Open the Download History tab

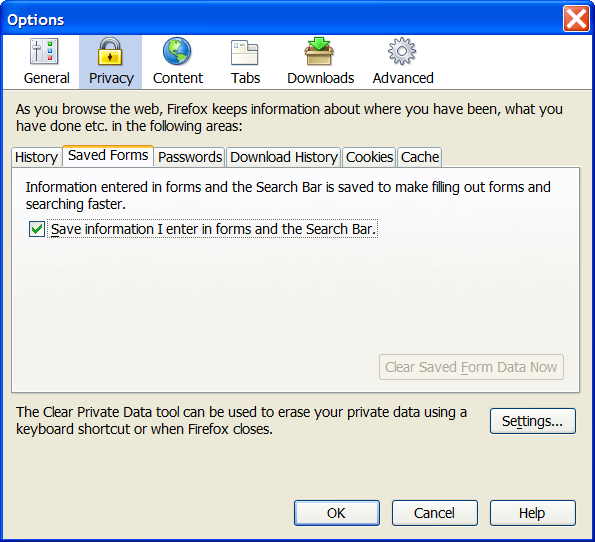click(284, 157)
